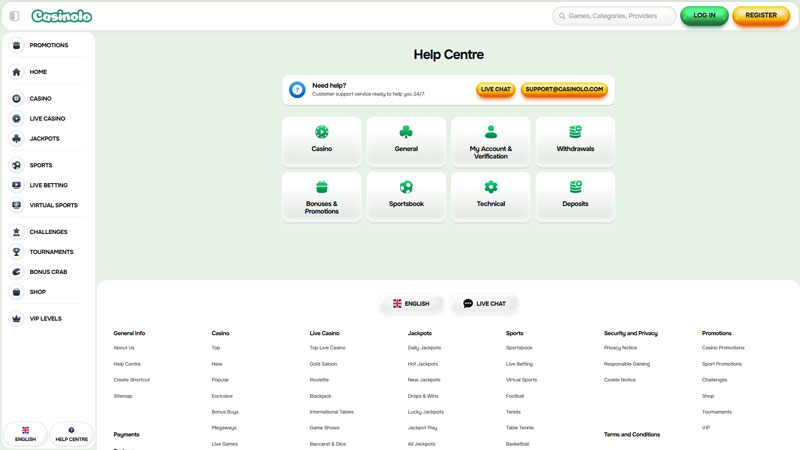Open My Account & Verification help card
This screenshot has height=450, width=800.
[491, 141]
